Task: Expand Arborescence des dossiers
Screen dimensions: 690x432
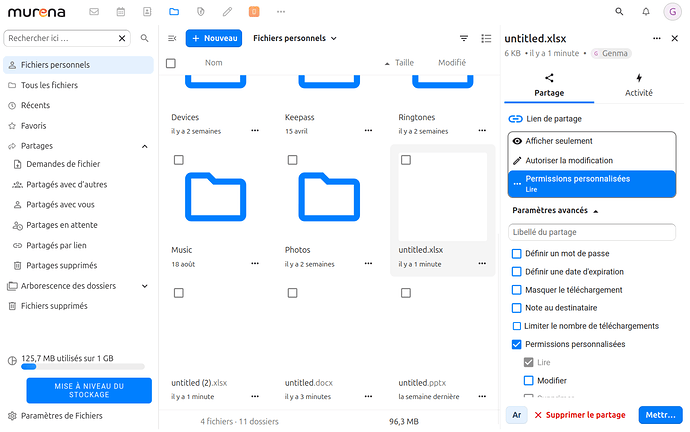Action: (x=145, y=286)
